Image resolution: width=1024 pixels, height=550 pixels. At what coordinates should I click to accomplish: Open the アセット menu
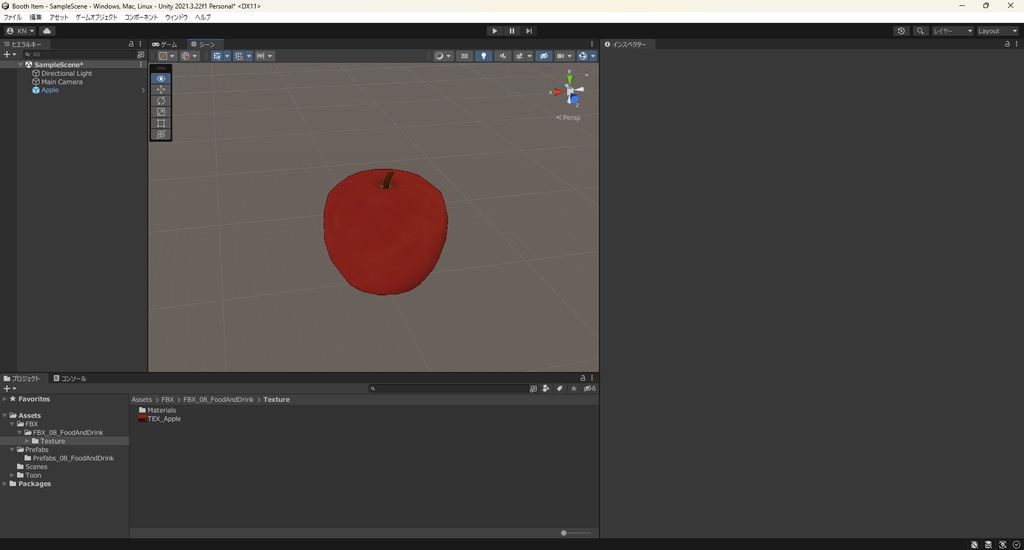tap(59, 17)
